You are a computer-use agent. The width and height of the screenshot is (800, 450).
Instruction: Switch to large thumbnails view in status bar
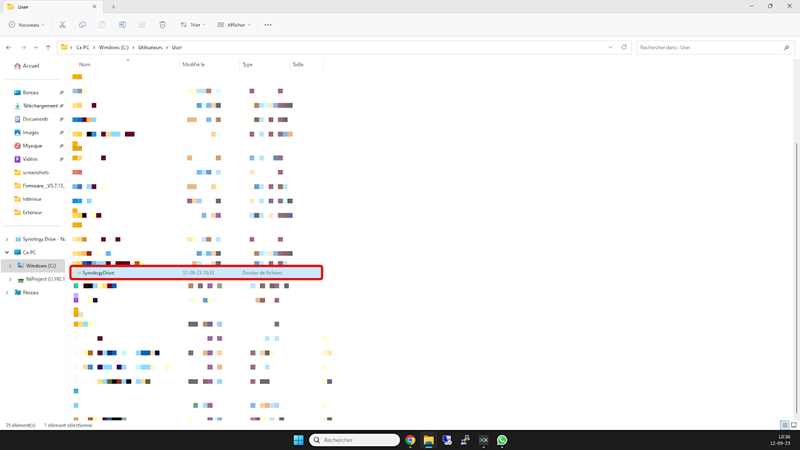(793, 425)
